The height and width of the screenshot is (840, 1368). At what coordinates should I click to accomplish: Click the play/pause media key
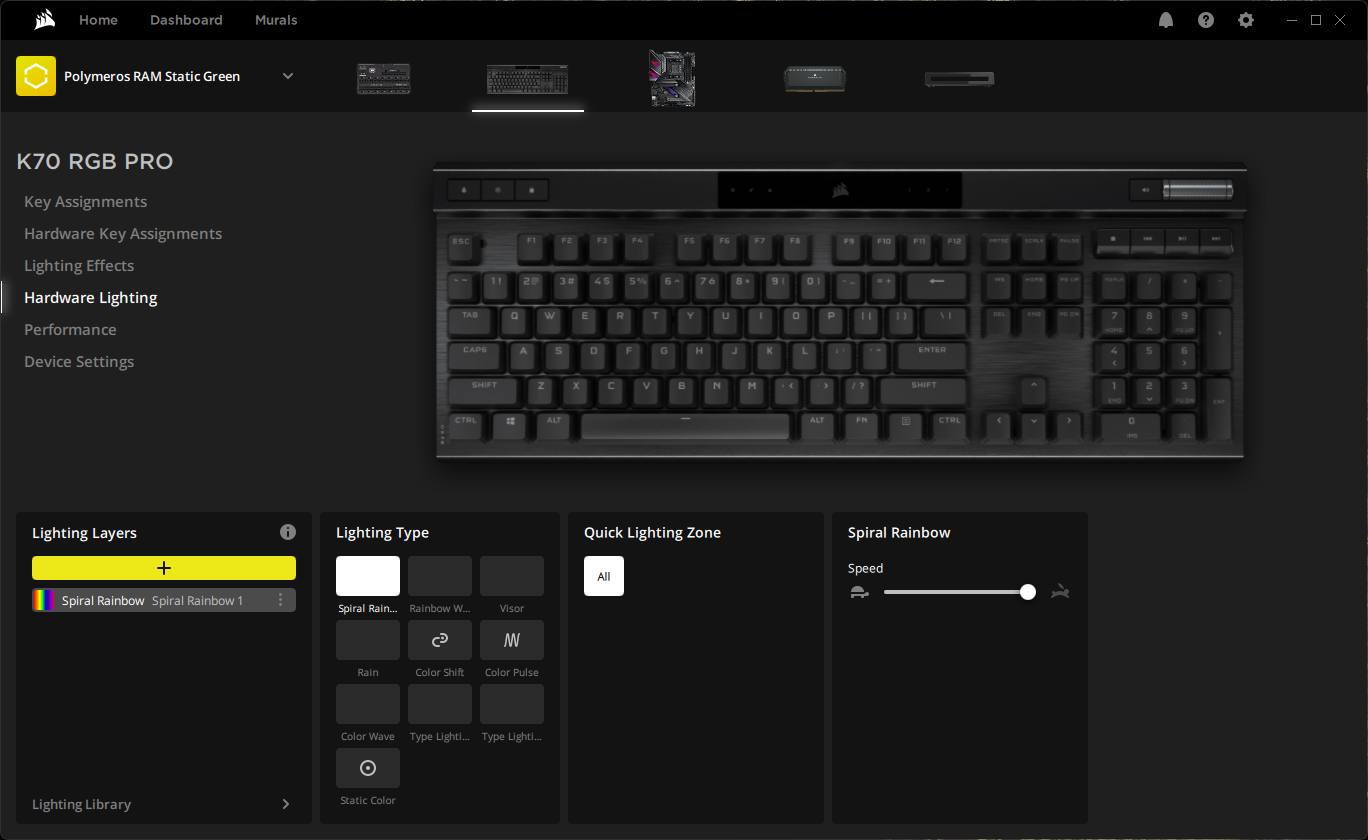(x=1182, y=239)
